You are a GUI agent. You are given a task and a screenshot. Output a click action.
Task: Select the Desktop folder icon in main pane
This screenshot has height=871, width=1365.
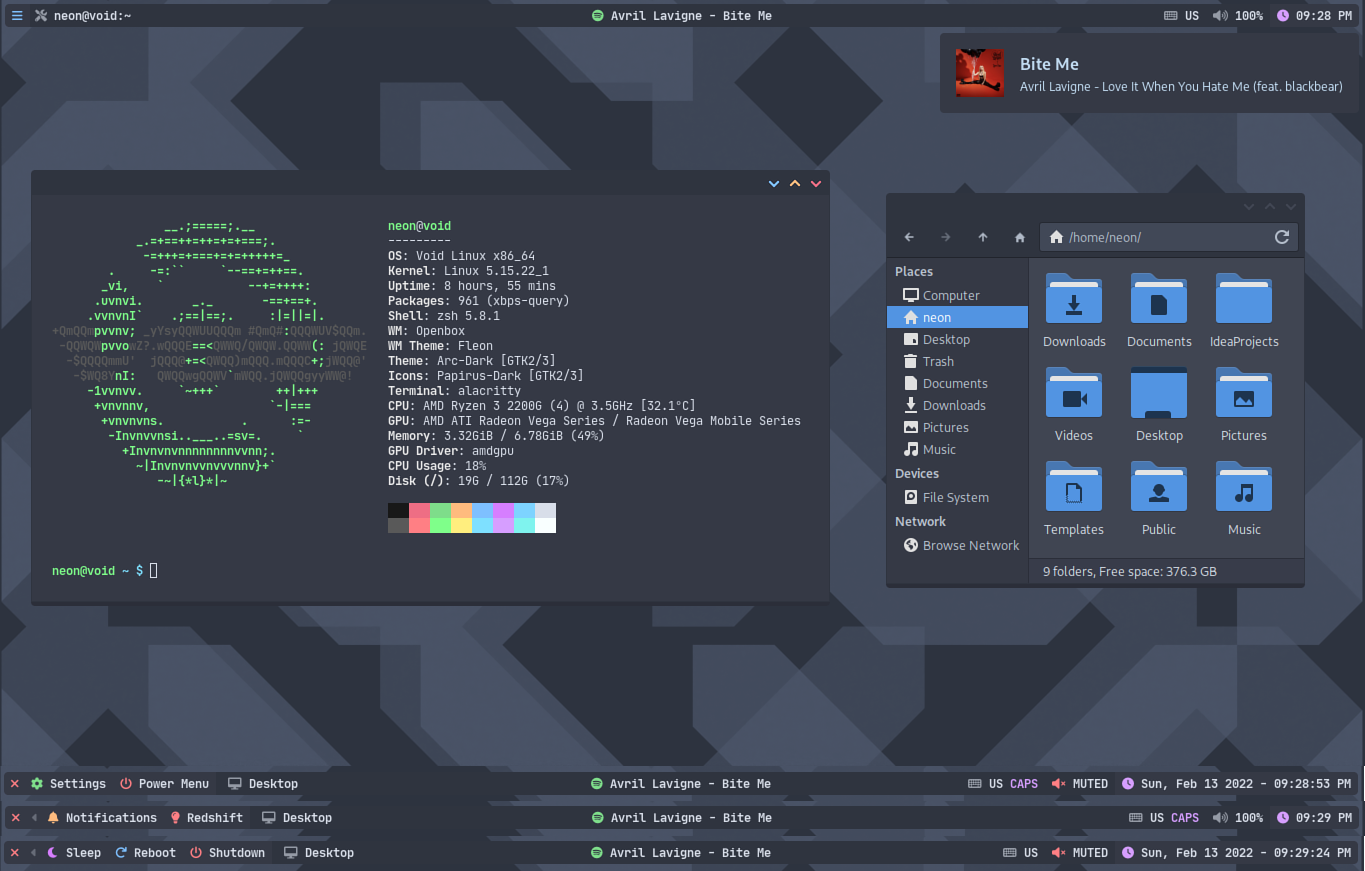pyautogui.click(x=1159, y=392)
